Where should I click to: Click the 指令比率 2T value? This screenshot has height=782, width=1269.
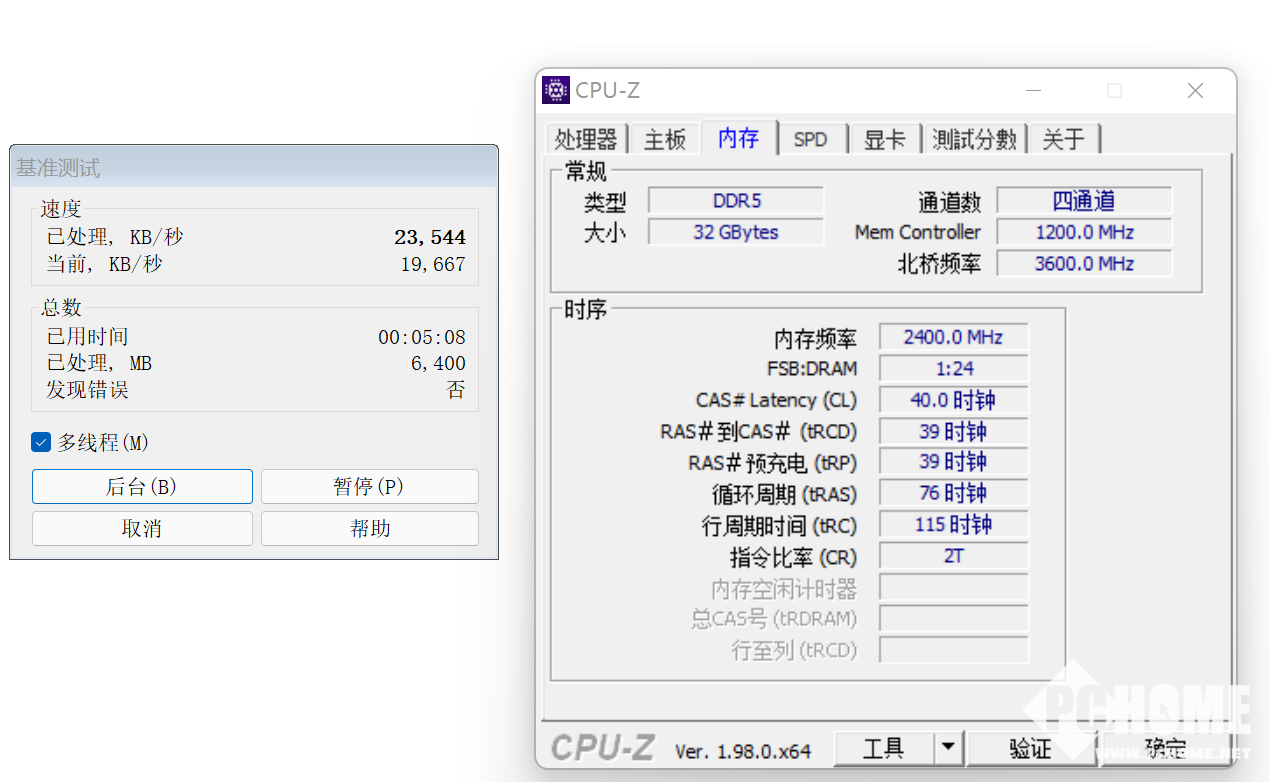pos(954,556)
